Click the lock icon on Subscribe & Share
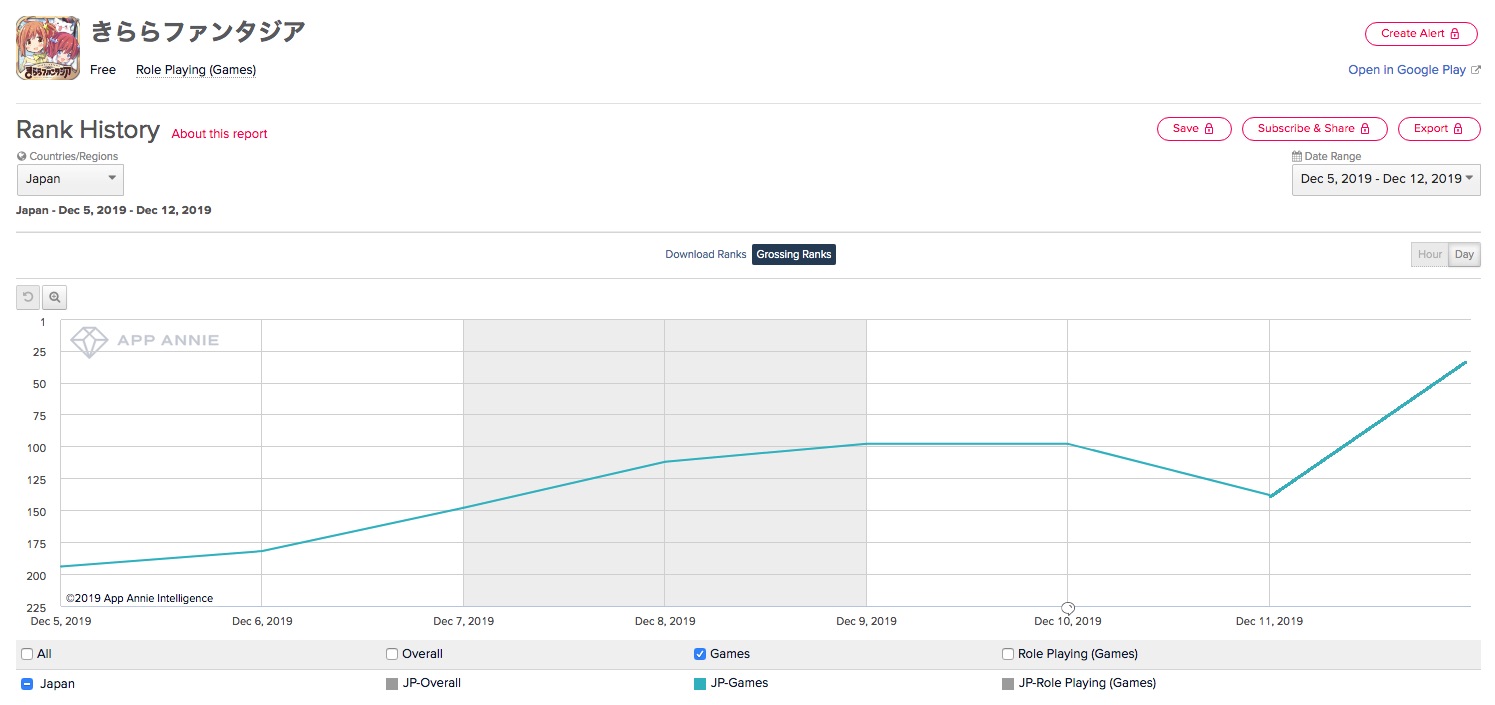This screenshot has width=1495, height=705. [x=1365, y=129]
